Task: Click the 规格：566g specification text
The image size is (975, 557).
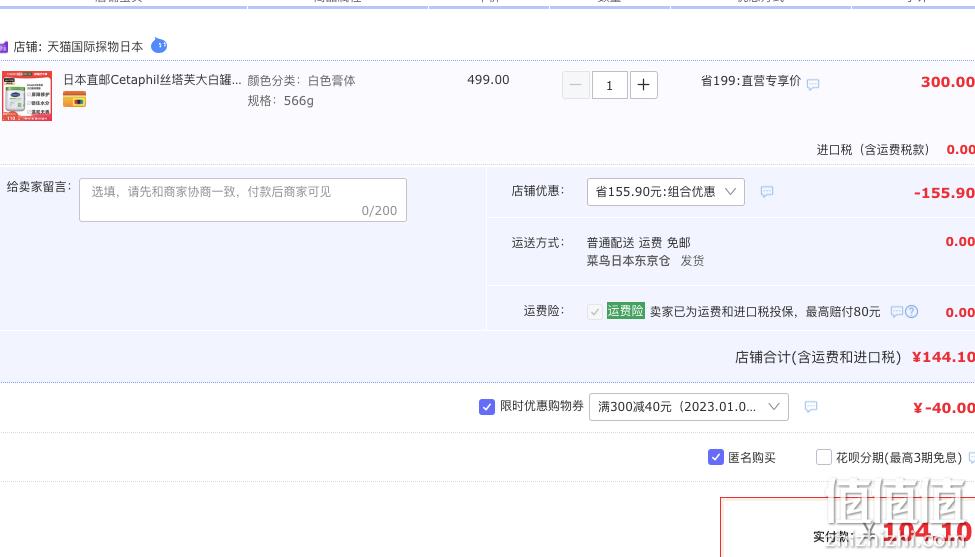Action: tap(280, 101)
